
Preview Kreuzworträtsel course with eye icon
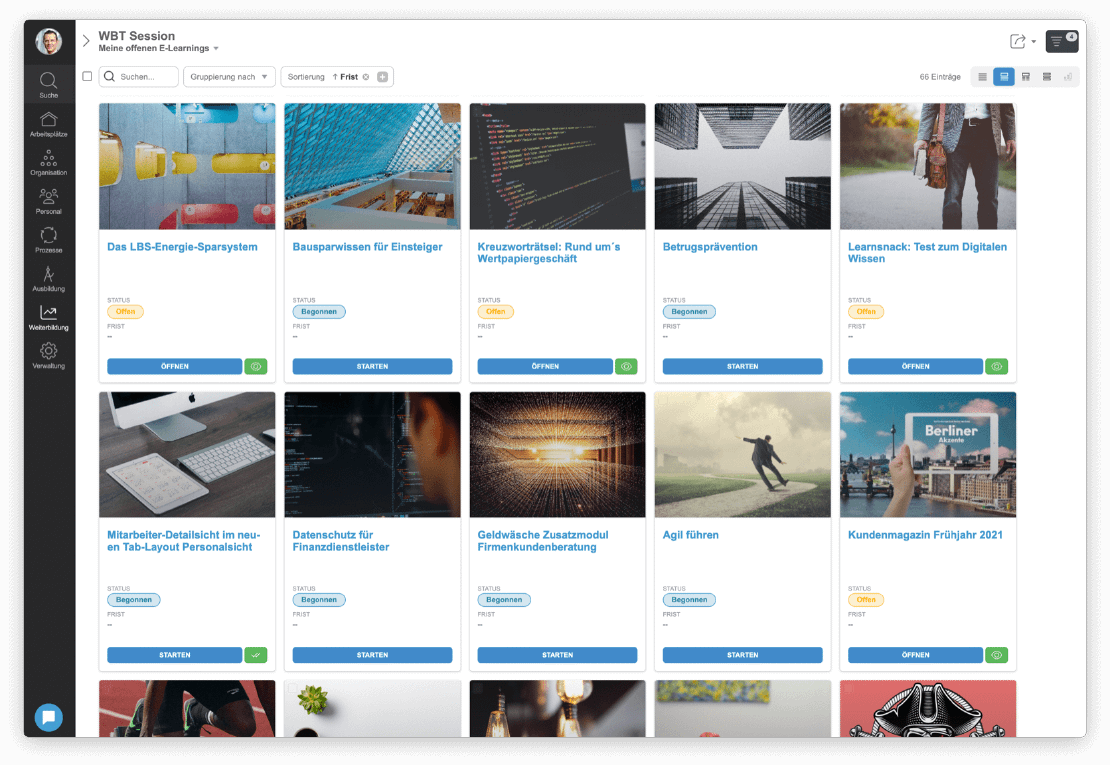point(626,367)
